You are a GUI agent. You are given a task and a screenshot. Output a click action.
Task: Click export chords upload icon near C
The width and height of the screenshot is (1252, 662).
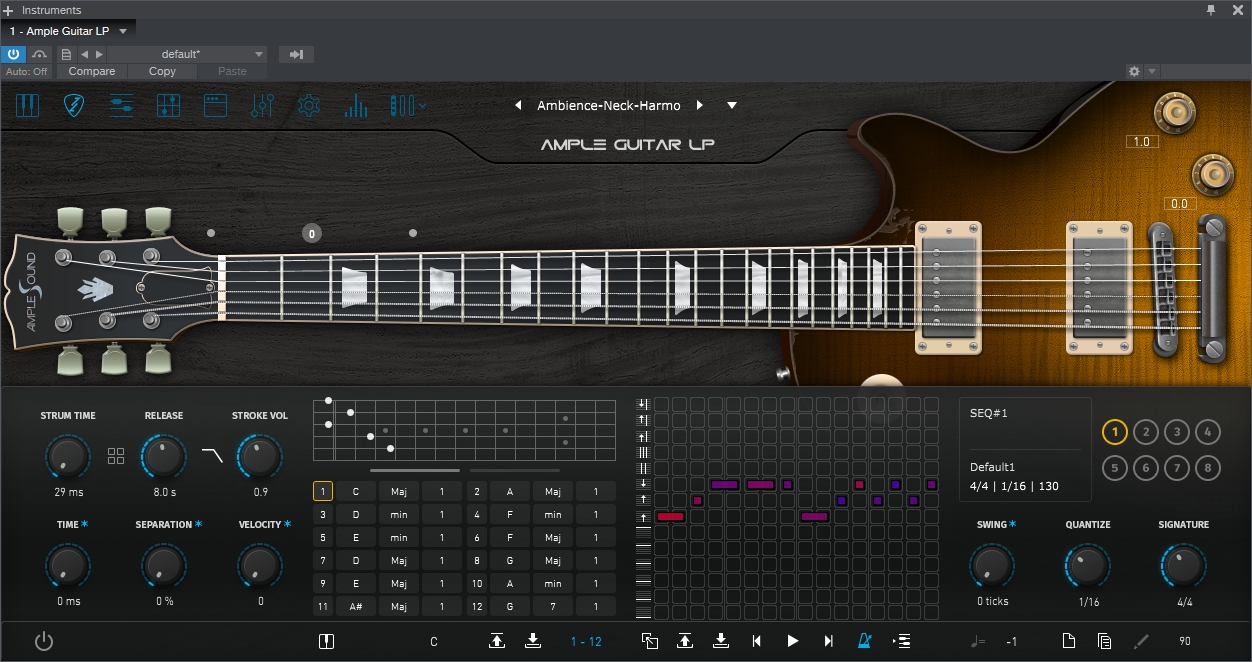[497, 641]
